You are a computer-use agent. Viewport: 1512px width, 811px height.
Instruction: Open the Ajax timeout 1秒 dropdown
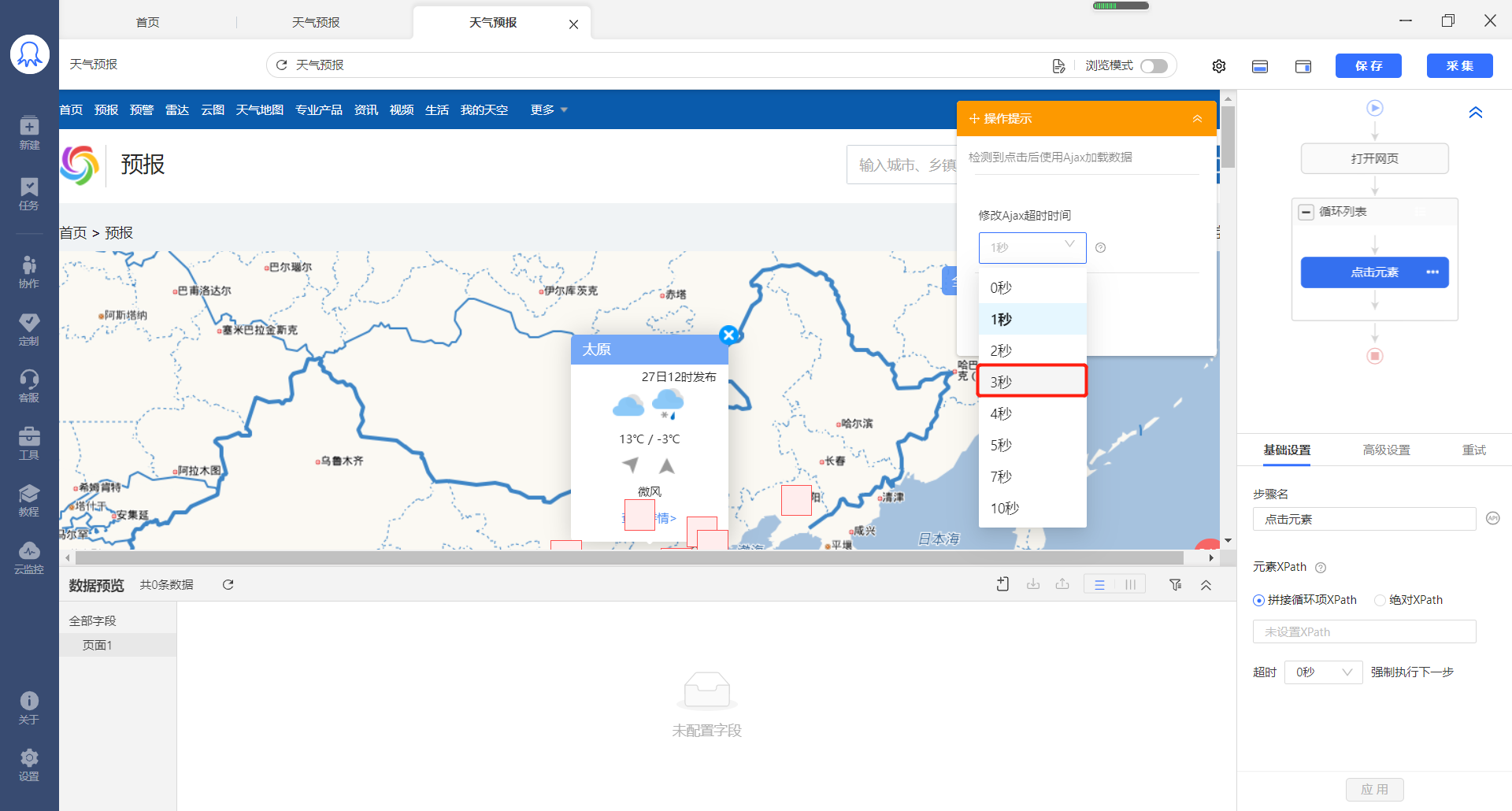(1032, 247)
